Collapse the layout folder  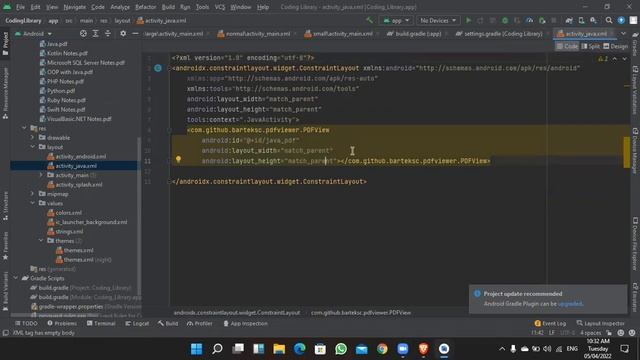(x=33, y=147)
